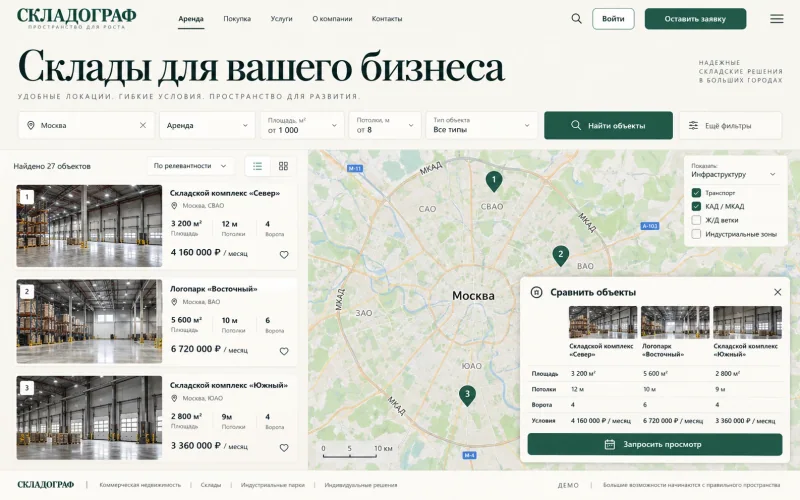Open the Площадь, м² dropdown

pos(303,126)
